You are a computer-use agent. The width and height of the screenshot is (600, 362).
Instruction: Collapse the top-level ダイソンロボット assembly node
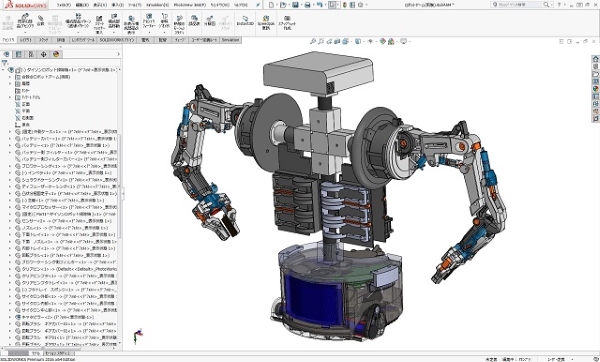(3, 70)
